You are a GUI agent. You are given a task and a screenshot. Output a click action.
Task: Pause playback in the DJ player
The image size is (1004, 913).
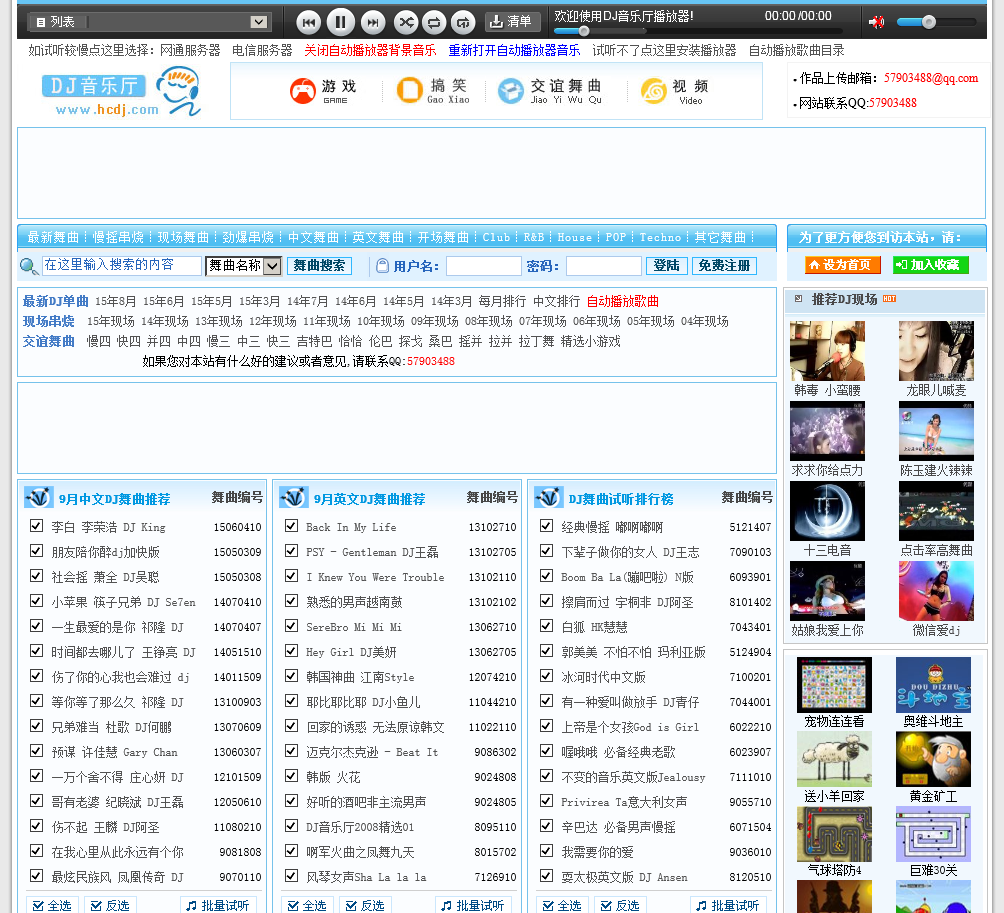tap(341, 22)
